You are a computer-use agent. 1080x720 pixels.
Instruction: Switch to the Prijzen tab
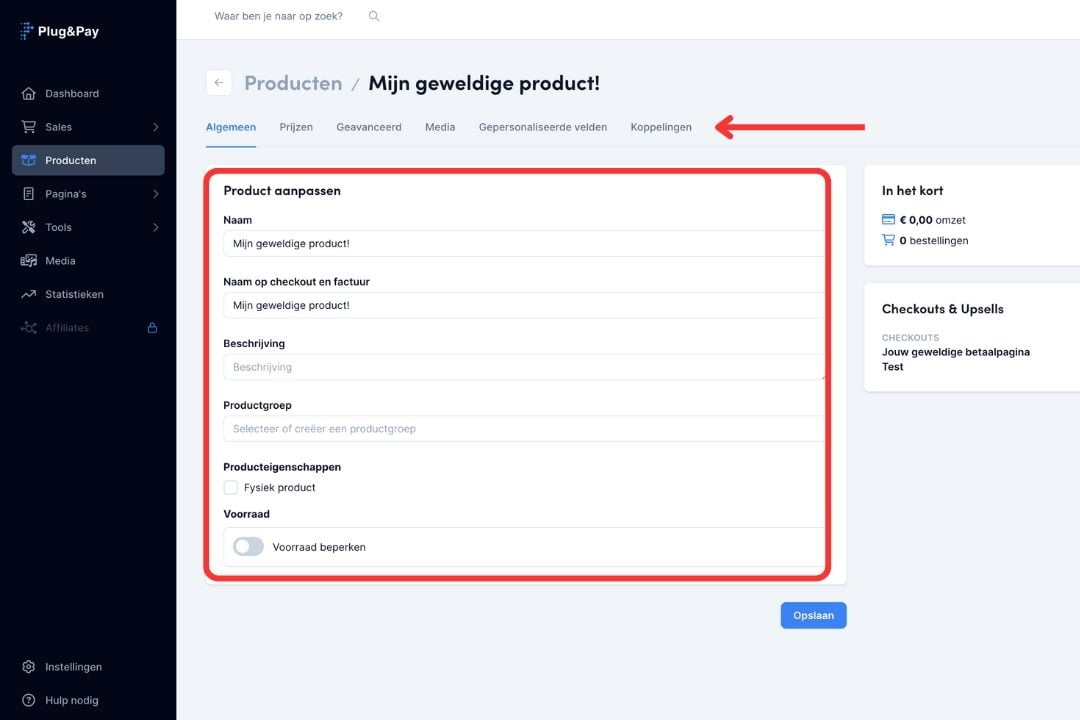pyautogui.click(x=296, y=127)
